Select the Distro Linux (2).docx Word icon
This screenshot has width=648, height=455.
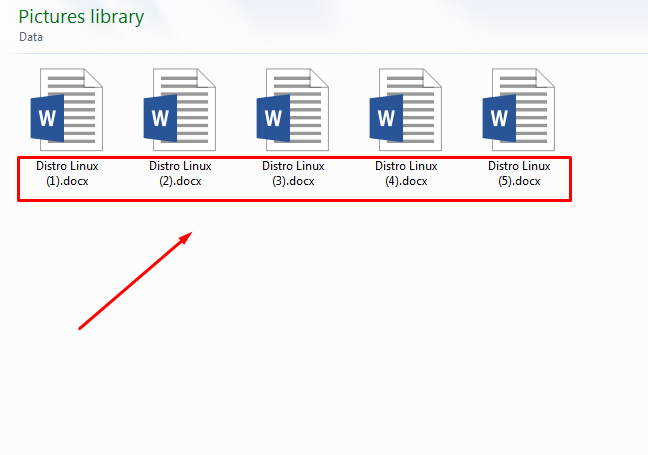[180, 110]
